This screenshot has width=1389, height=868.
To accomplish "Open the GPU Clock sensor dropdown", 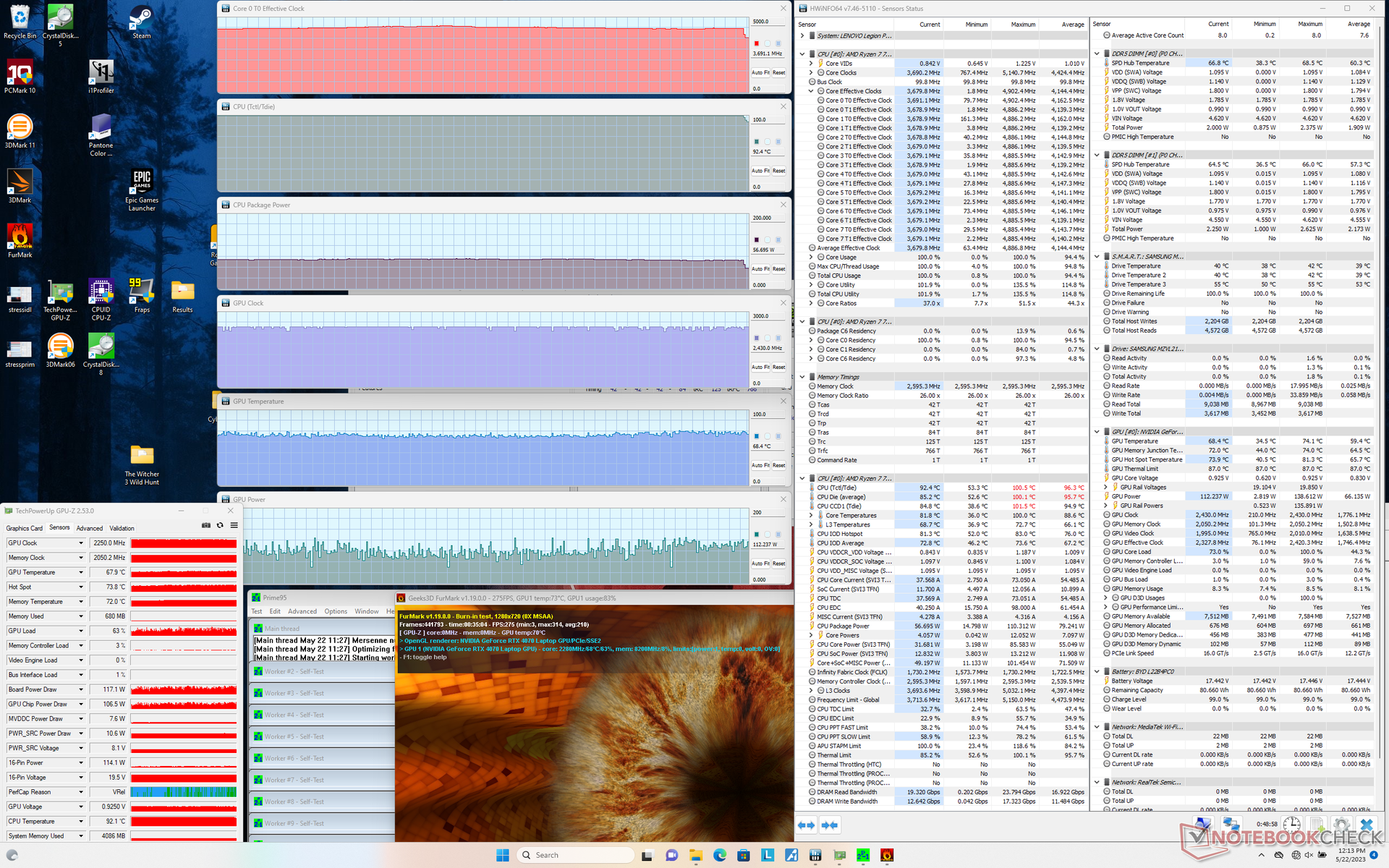I will [81, 543].
